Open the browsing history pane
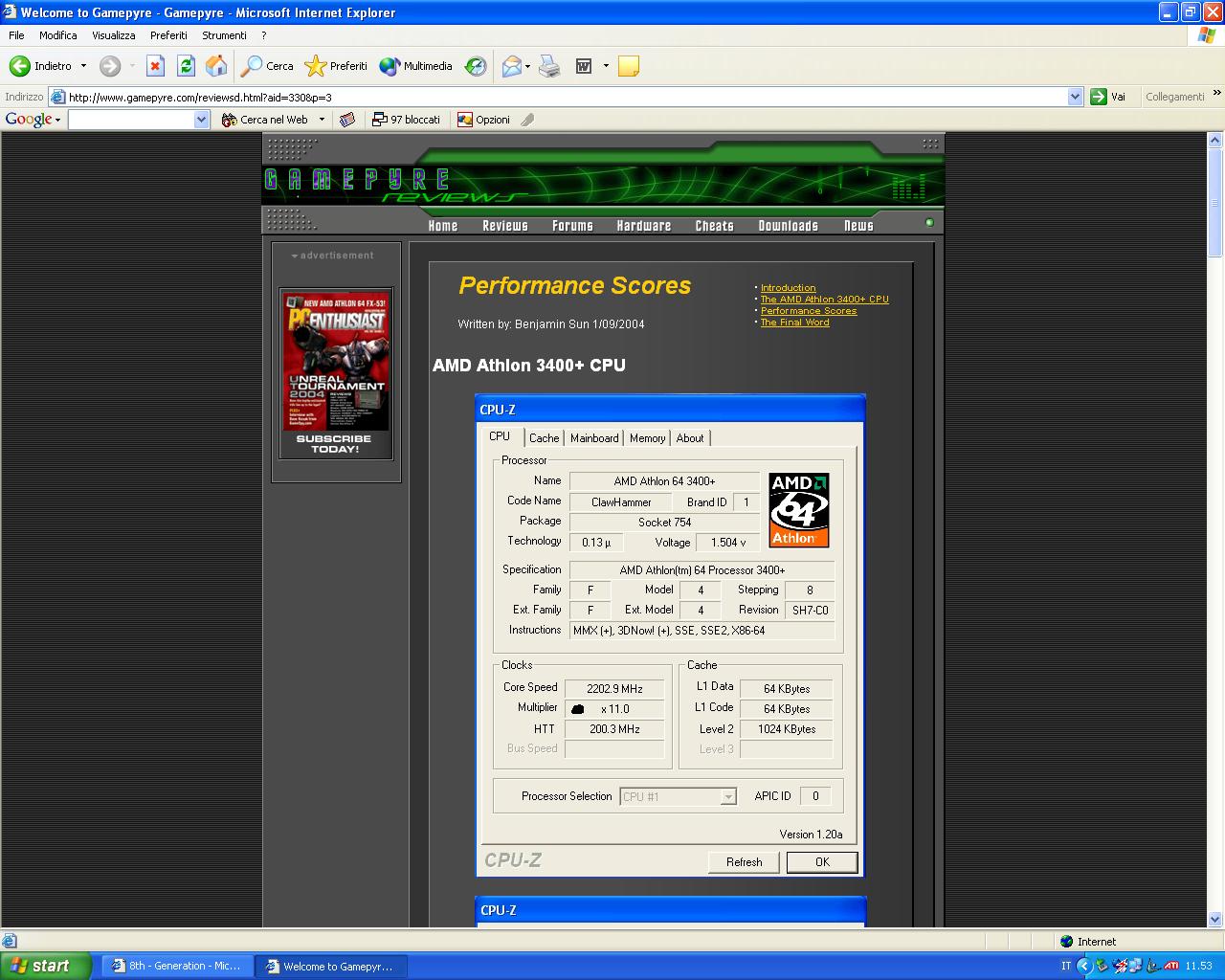This screenshot has height=980, width=1225. (476, 66)
